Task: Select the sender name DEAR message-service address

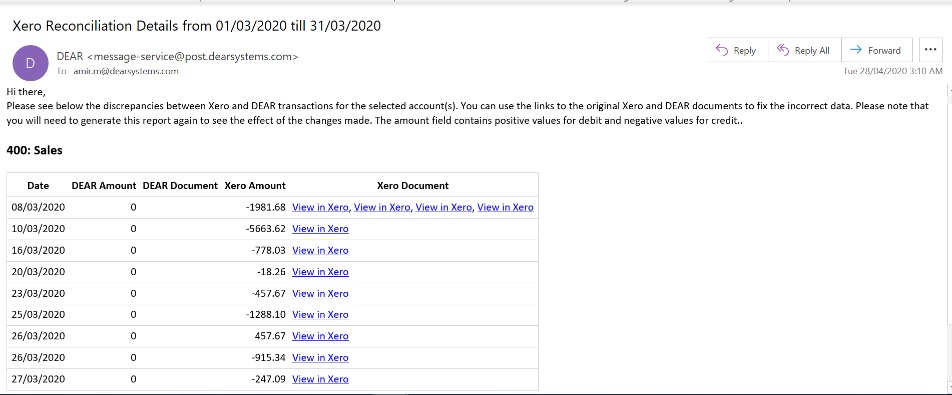Action: tap(177, 56)
